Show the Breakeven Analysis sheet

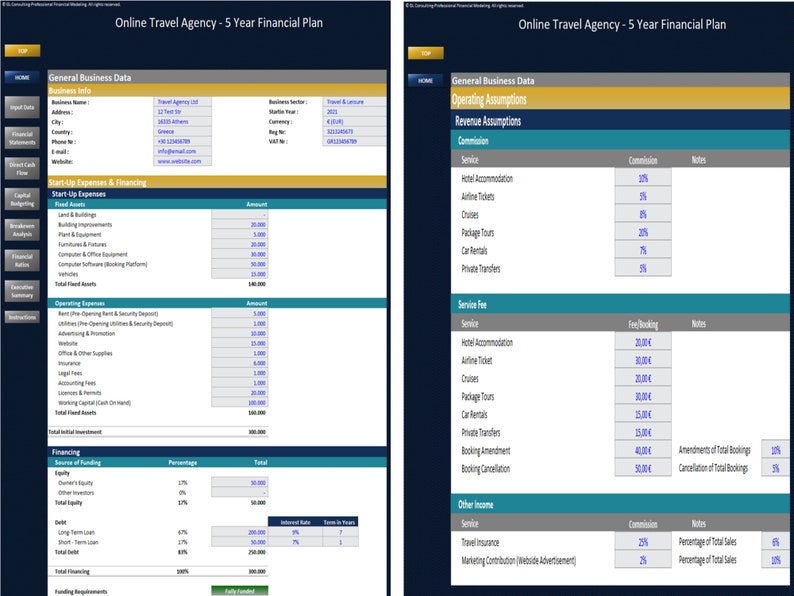pyautogui.click(x=22, y=229)
